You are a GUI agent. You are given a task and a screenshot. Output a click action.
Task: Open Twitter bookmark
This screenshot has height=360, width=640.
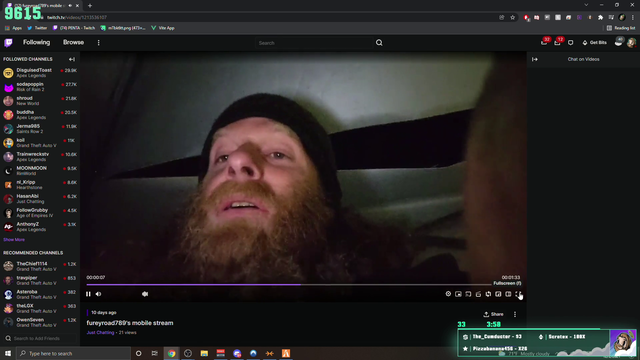pyautogui.click(x=37, y=28)
